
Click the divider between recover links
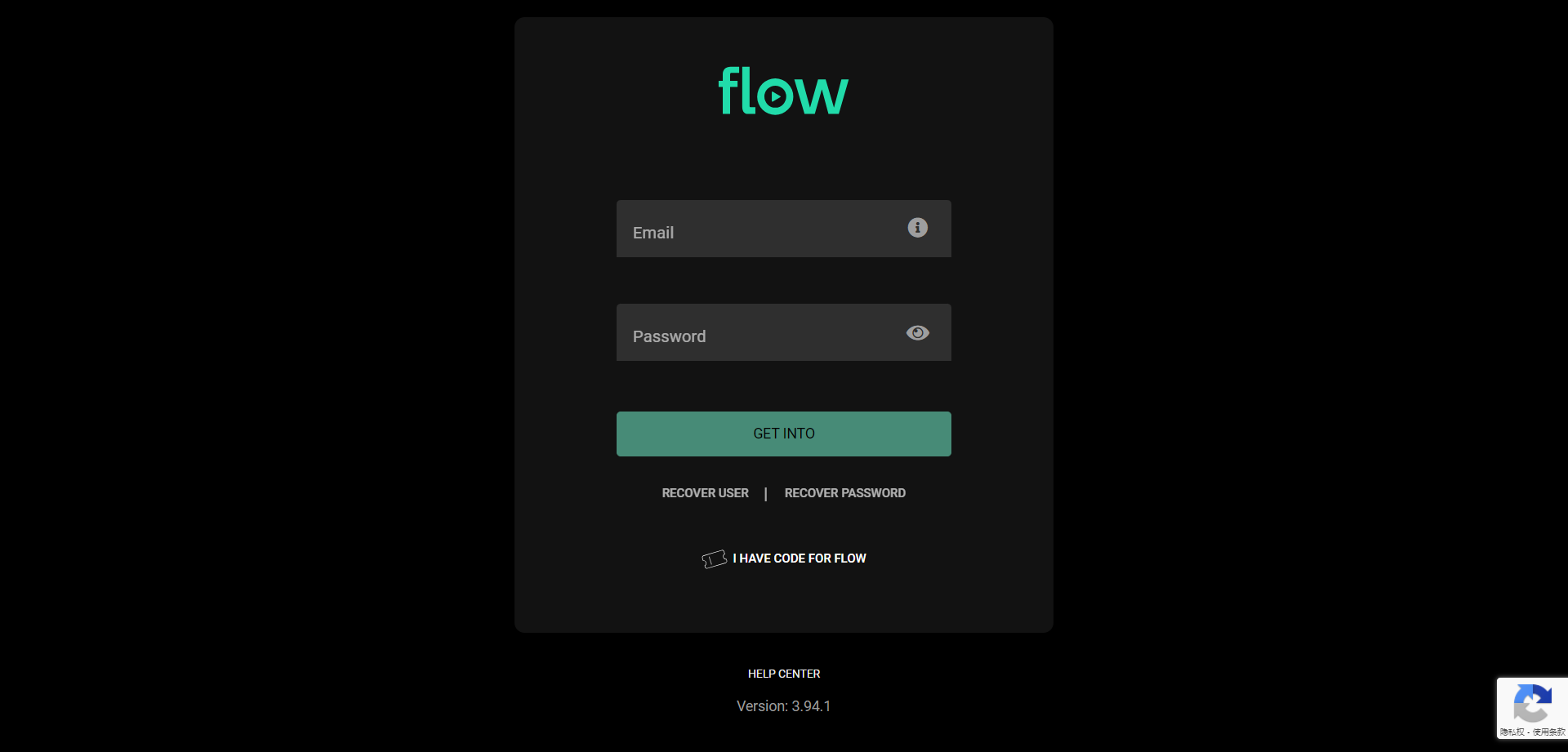coord(765,494)
